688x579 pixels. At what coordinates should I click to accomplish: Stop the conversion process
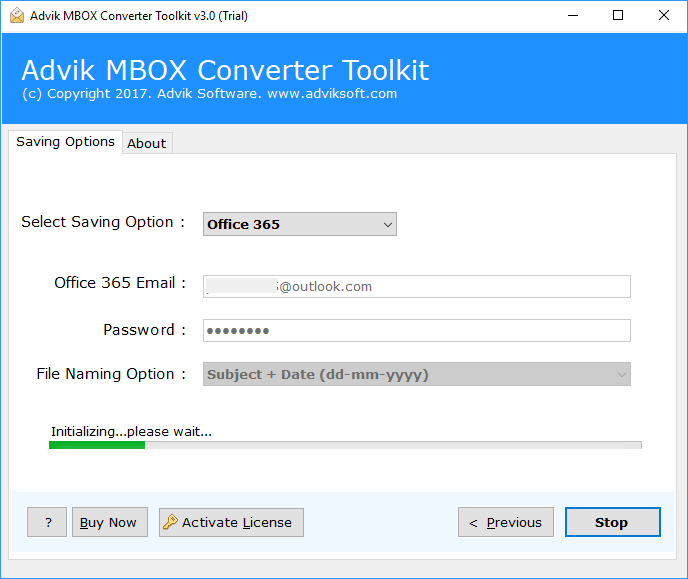coord(613,522)
